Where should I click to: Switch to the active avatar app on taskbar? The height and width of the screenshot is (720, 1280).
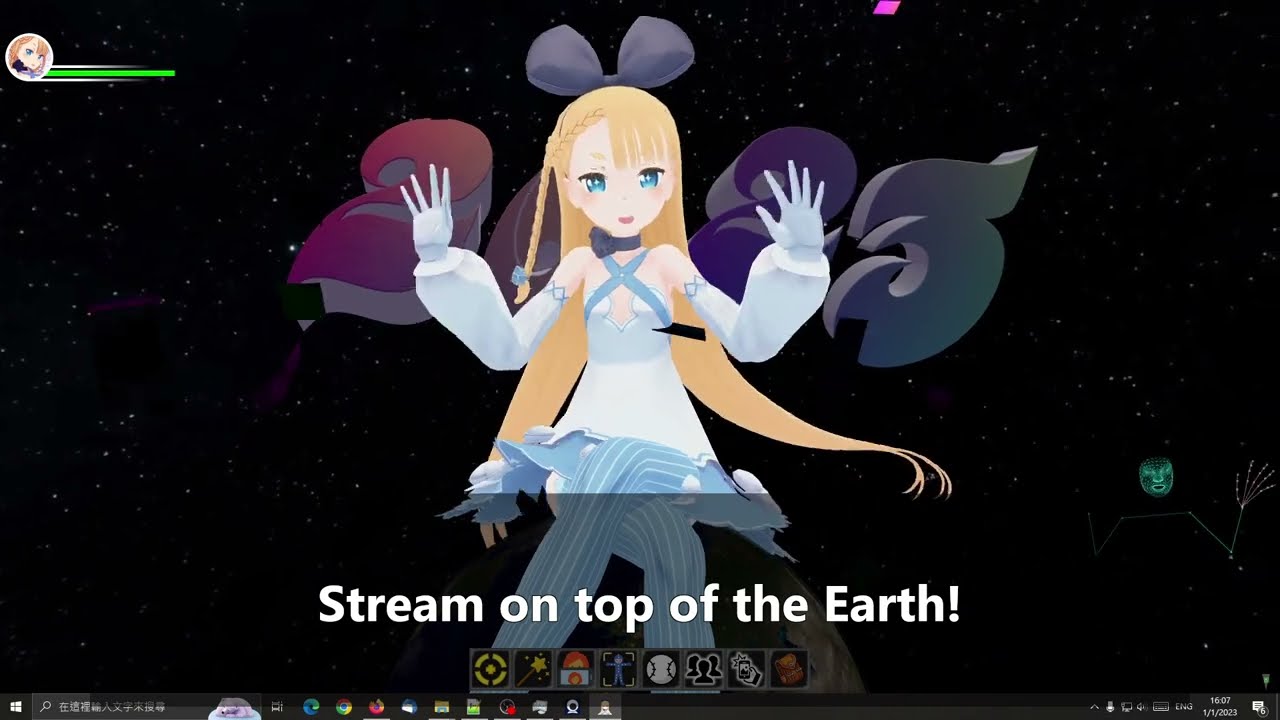pyautogui.click(x=605, y=707)
